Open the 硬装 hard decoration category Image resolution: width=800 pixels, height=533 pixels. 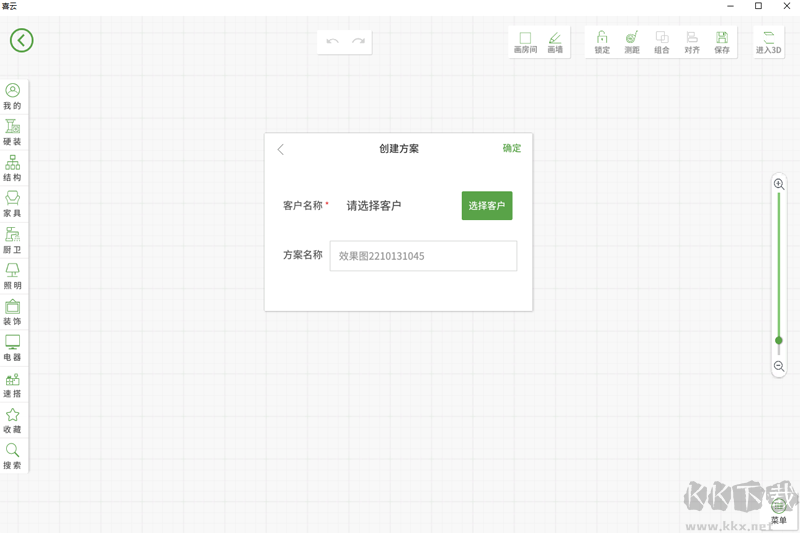click(x=13, y=133)
